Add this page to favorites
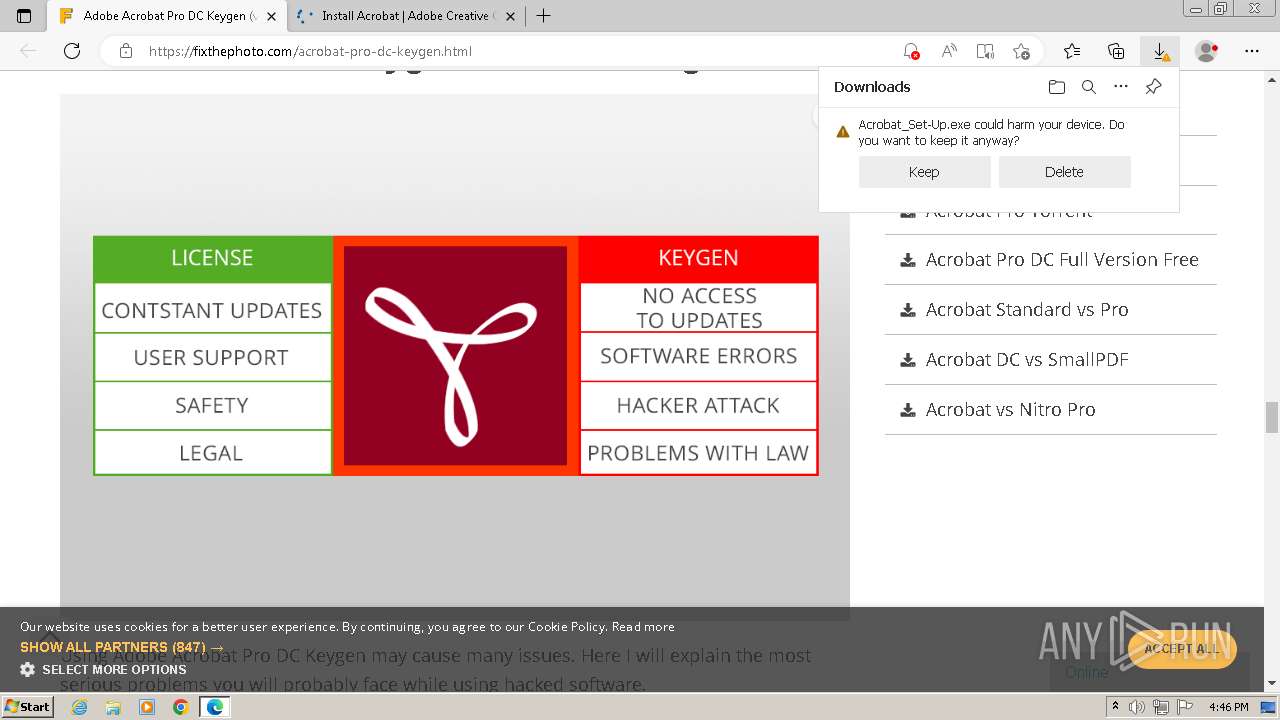Image resolution: width=1280 pixels, height=720 pixels. pos(1021,51)
